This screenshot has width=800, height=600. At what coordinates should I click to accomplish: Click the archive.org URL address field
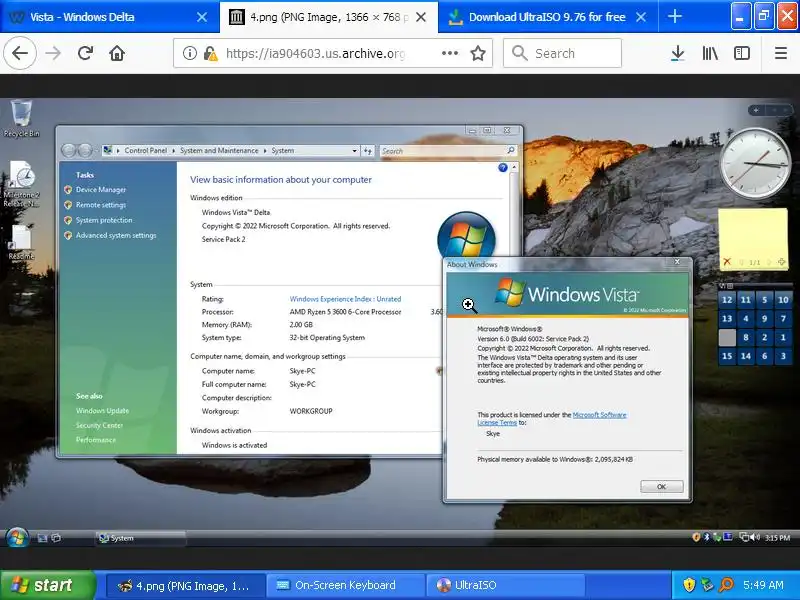click(315, 53)
